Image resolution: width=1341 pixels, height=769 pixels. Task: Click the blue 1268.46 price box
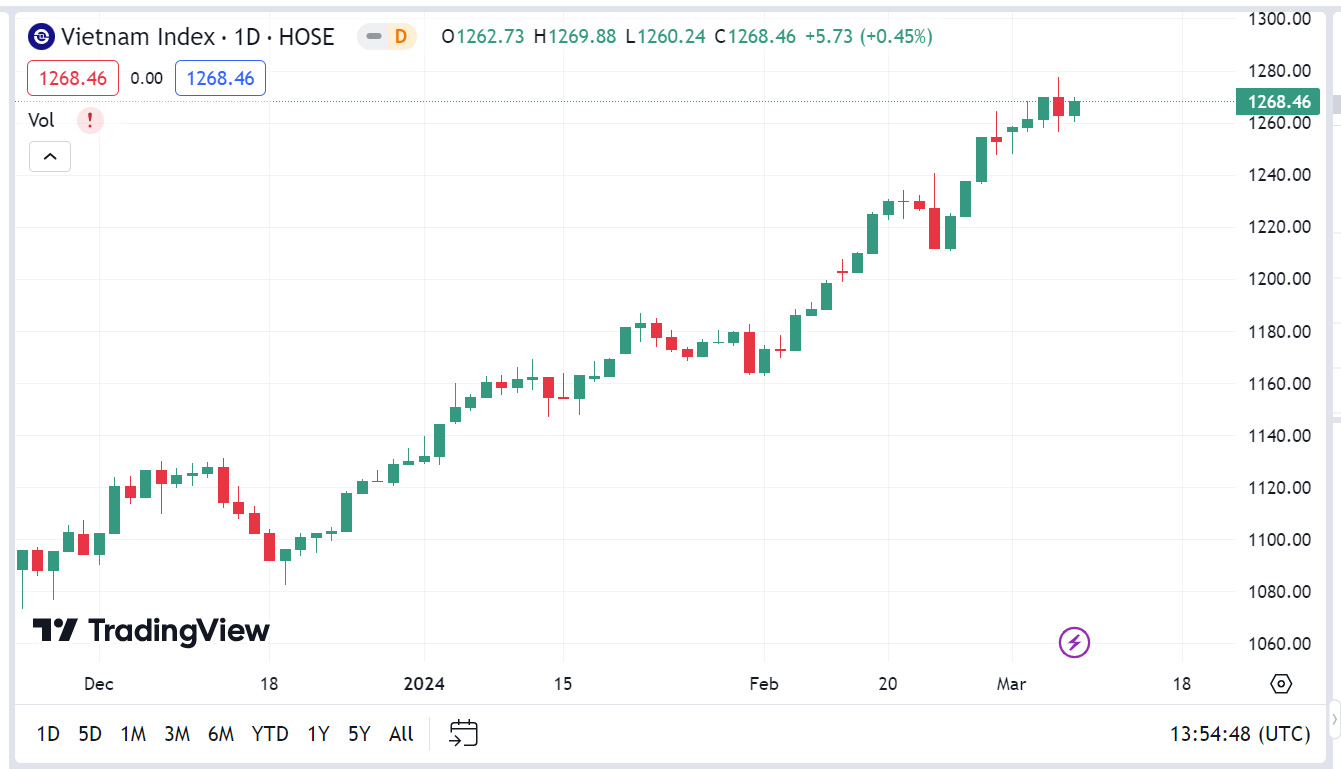pos(220,78)
